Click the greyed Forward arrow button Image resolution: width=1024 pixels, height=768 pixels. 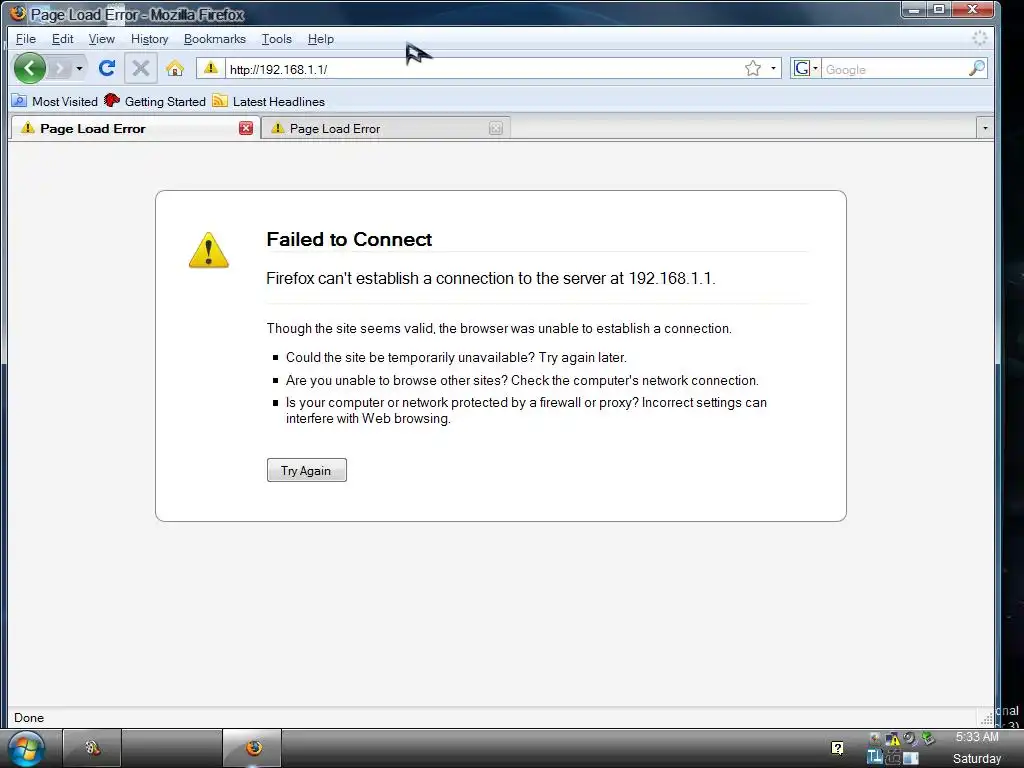(x=59, y=68)
